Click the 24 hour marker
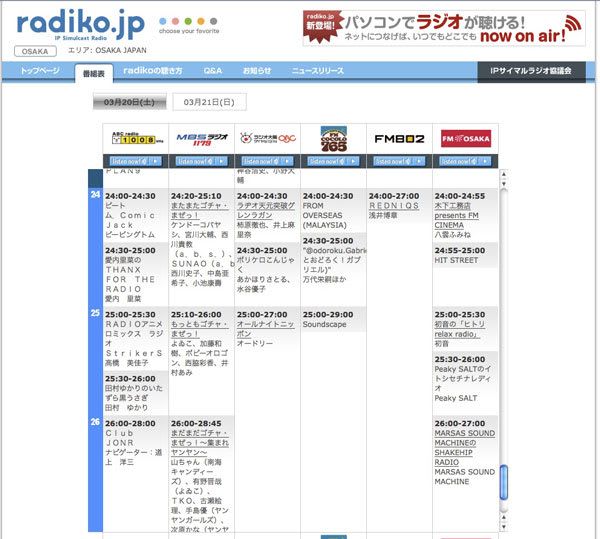The image size is (600, 539). (x=95, y=195)
